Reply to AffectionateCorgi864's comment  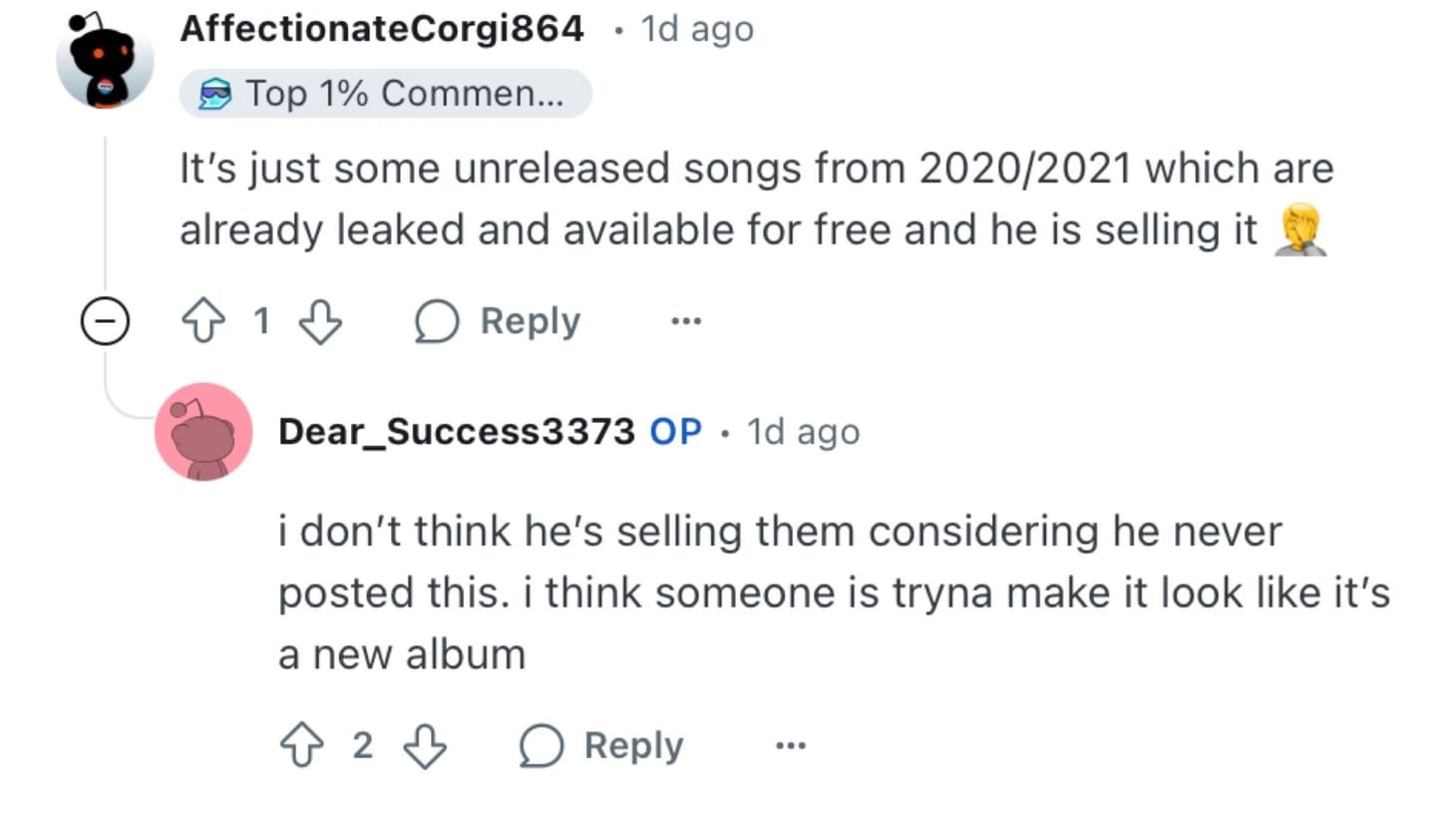point(498,321)
